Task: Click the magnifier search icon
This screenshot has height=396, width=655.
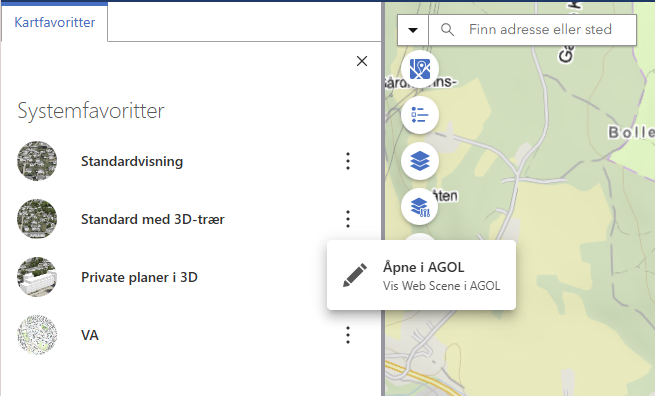Action: point(447,30)
